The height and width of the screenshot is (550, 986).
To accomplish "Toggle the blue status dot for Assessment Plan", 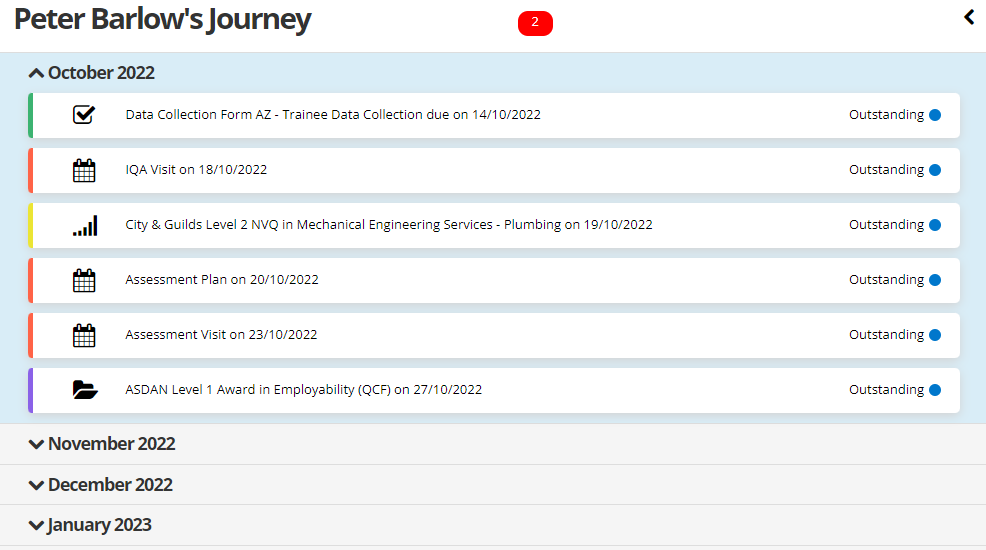I will 935,280.
